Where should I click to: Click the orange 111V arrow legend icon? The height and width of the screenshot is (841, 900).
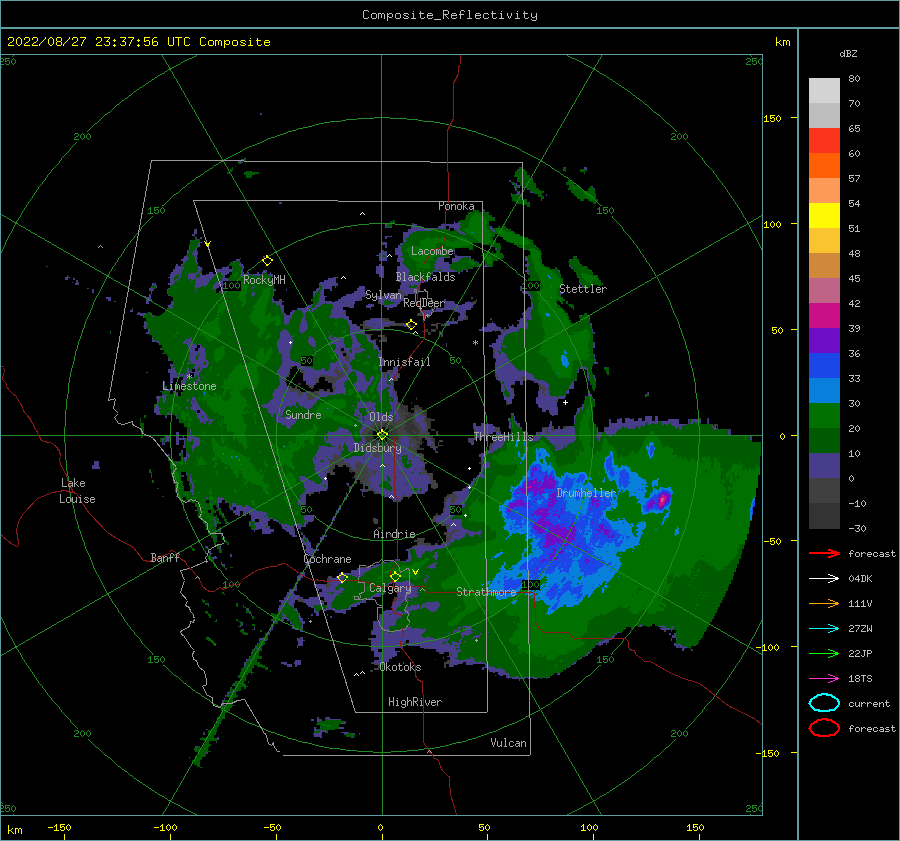pyautogui.click(x=824, y=603)
